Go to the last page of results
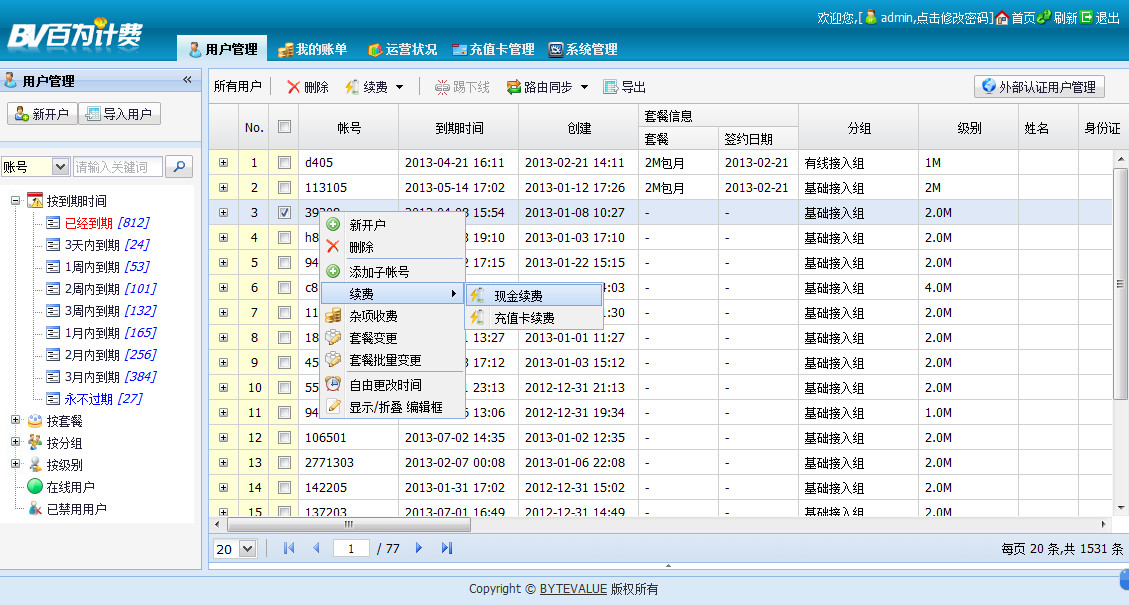This screenshot has width=1129, height=605. [x=447, y=548]
